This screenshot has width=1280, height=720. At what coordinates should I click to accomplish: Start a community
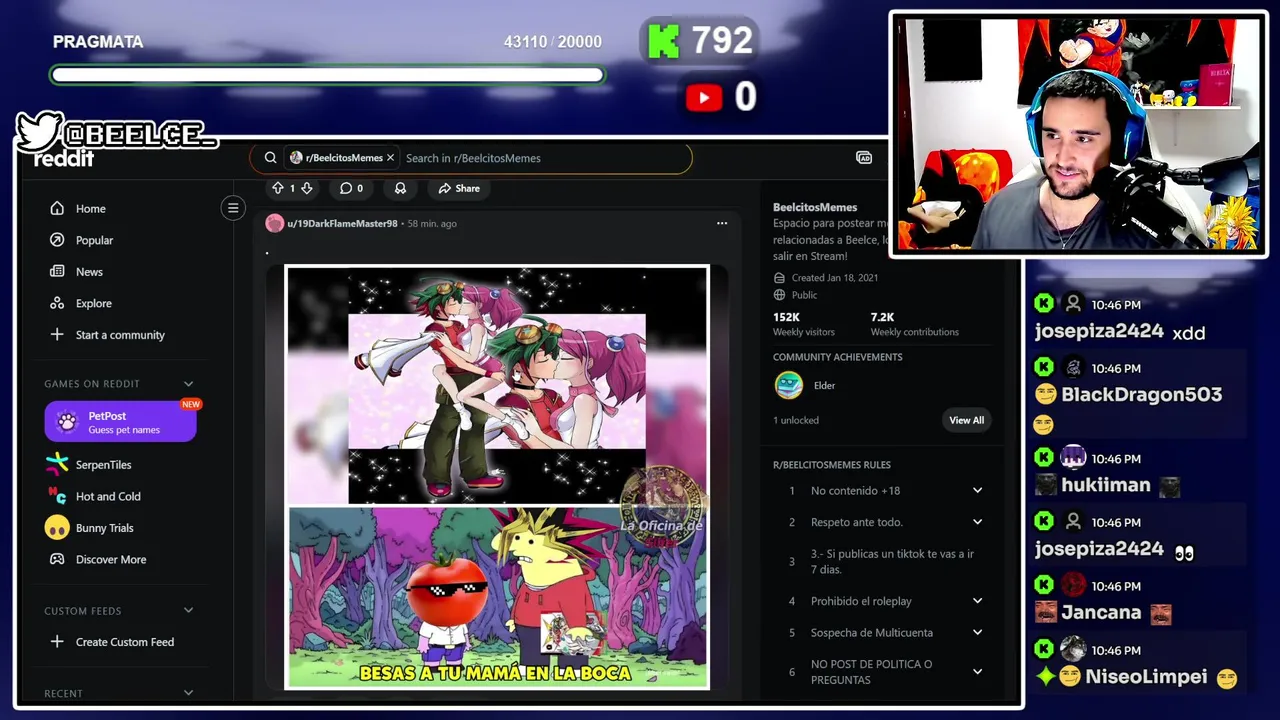click(x=120, y=335)
